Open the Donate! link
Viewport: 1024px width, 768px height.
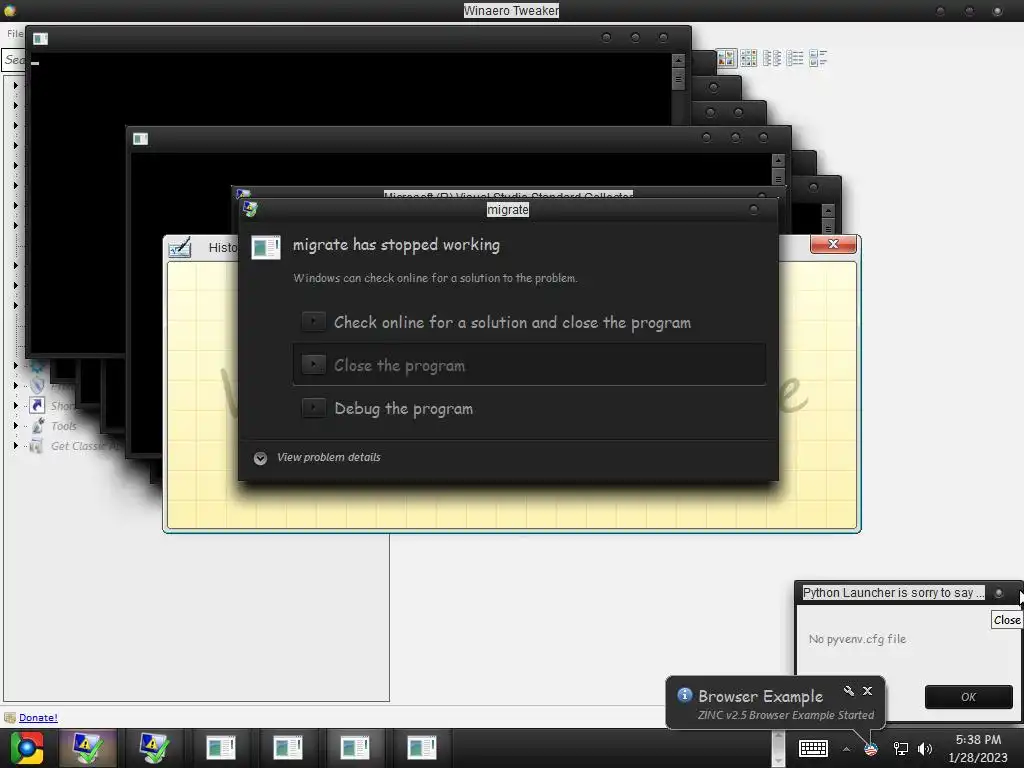[x=38, y=717]
